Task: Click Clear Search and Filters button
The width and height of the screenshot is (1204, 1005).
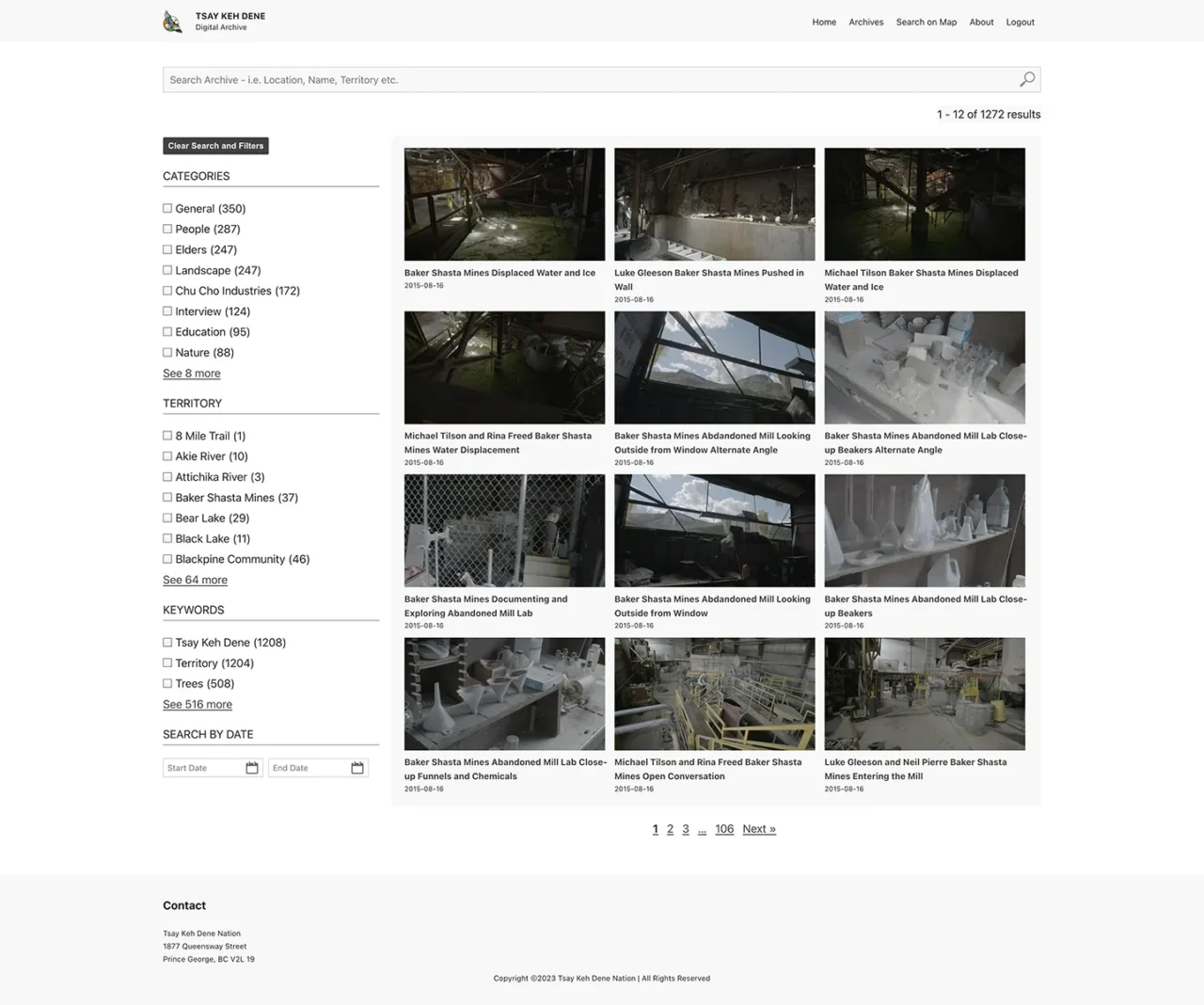Action: [215, 146]
